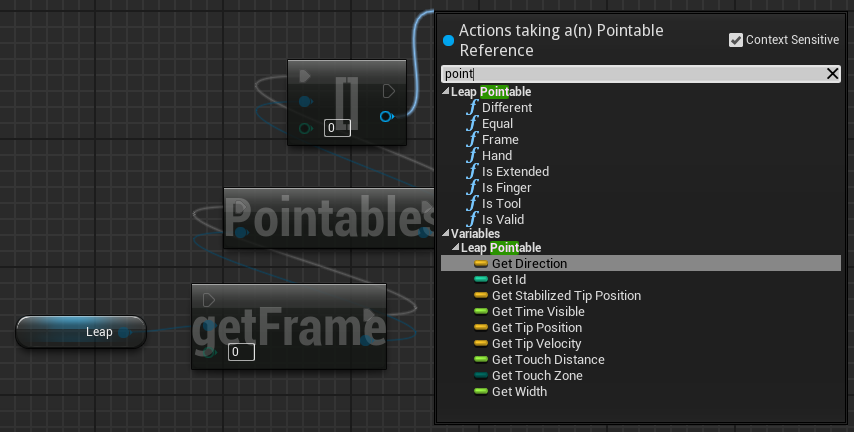Screen dimensions: 854x432
Task: Click Pointables node execution input pin
Action: click(x=241, y=208)
